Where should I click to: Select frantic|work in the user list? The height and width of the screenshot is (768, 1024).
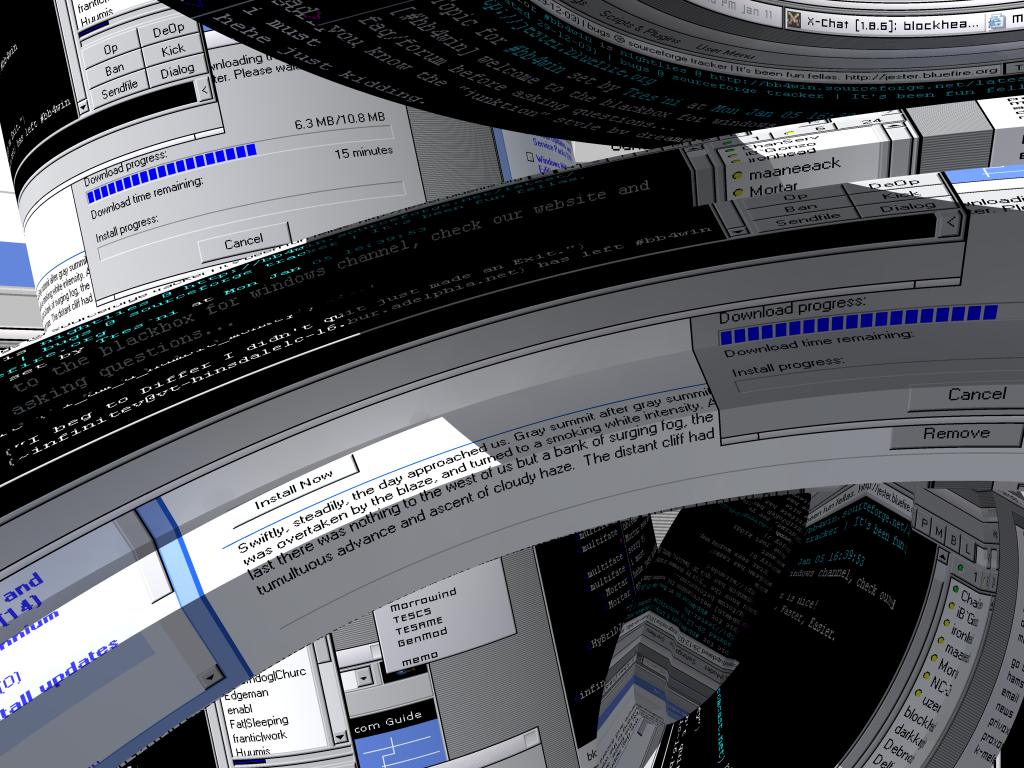click(x=260, y=736)
